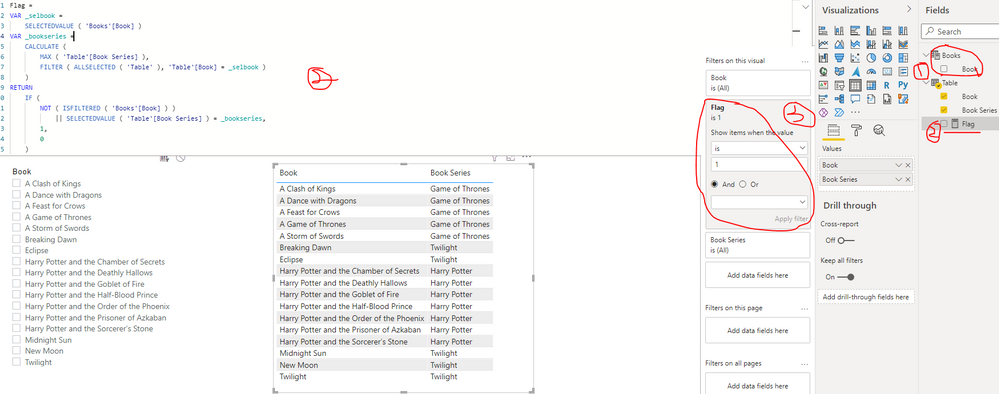Viewport: 999px width, 394px height.
Task: Open Filters on this visual options
Action: click(804, 61)
